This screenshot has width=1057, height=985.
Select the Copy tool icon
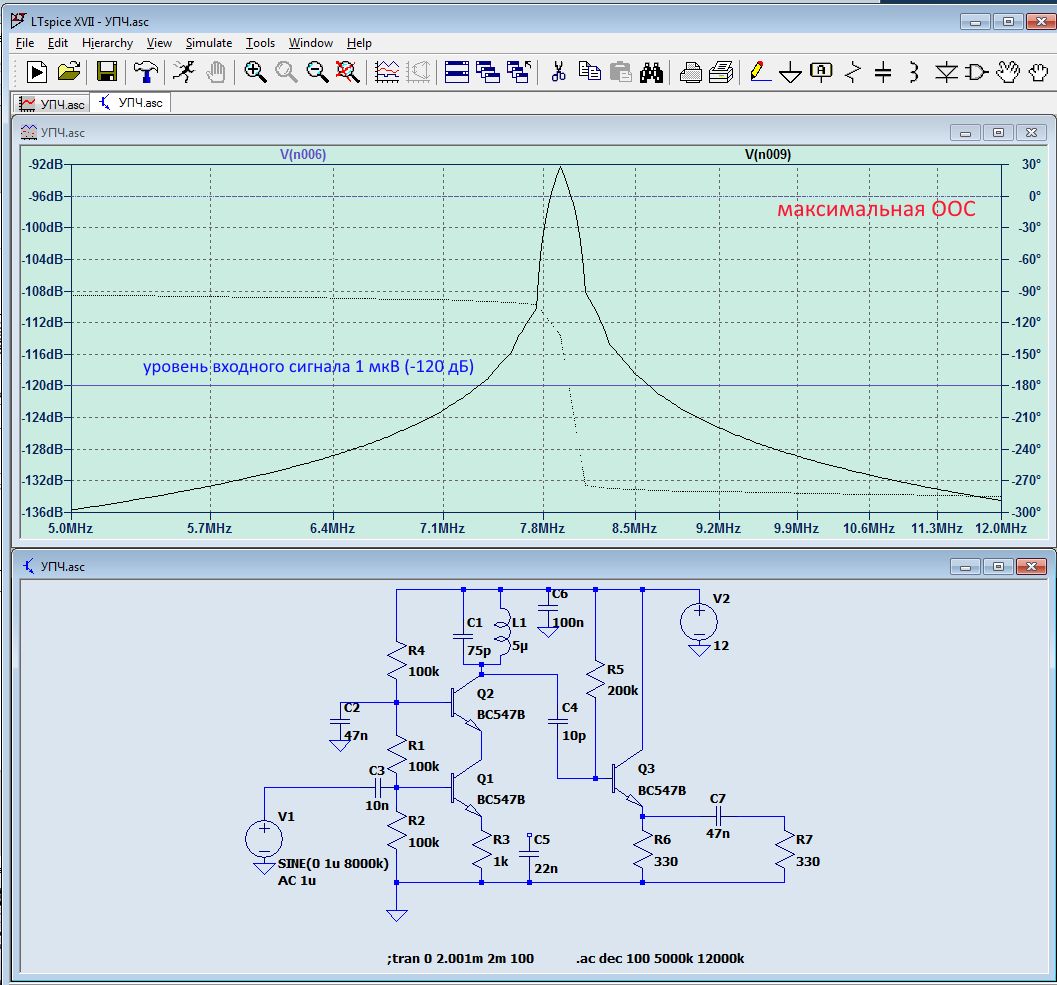tap(590, 71)
